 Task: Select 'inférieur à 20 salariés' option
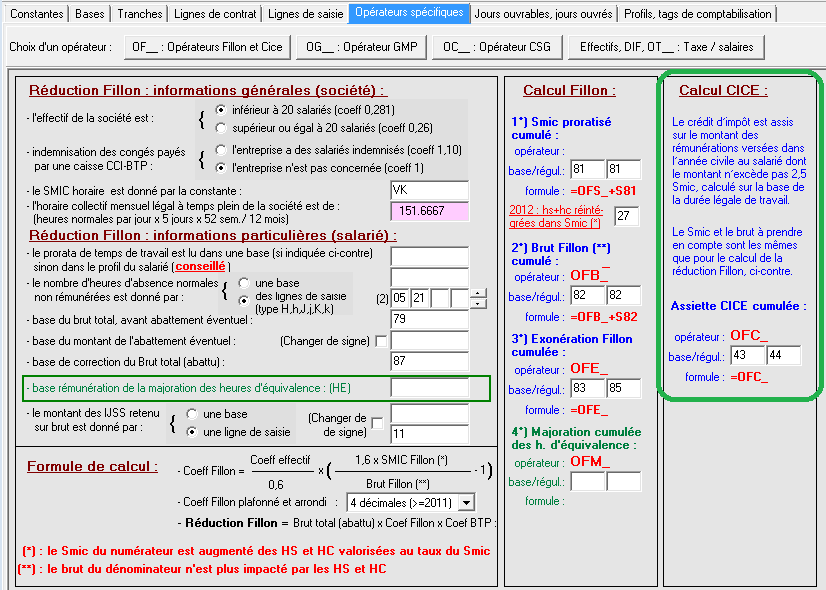point(221,110)
